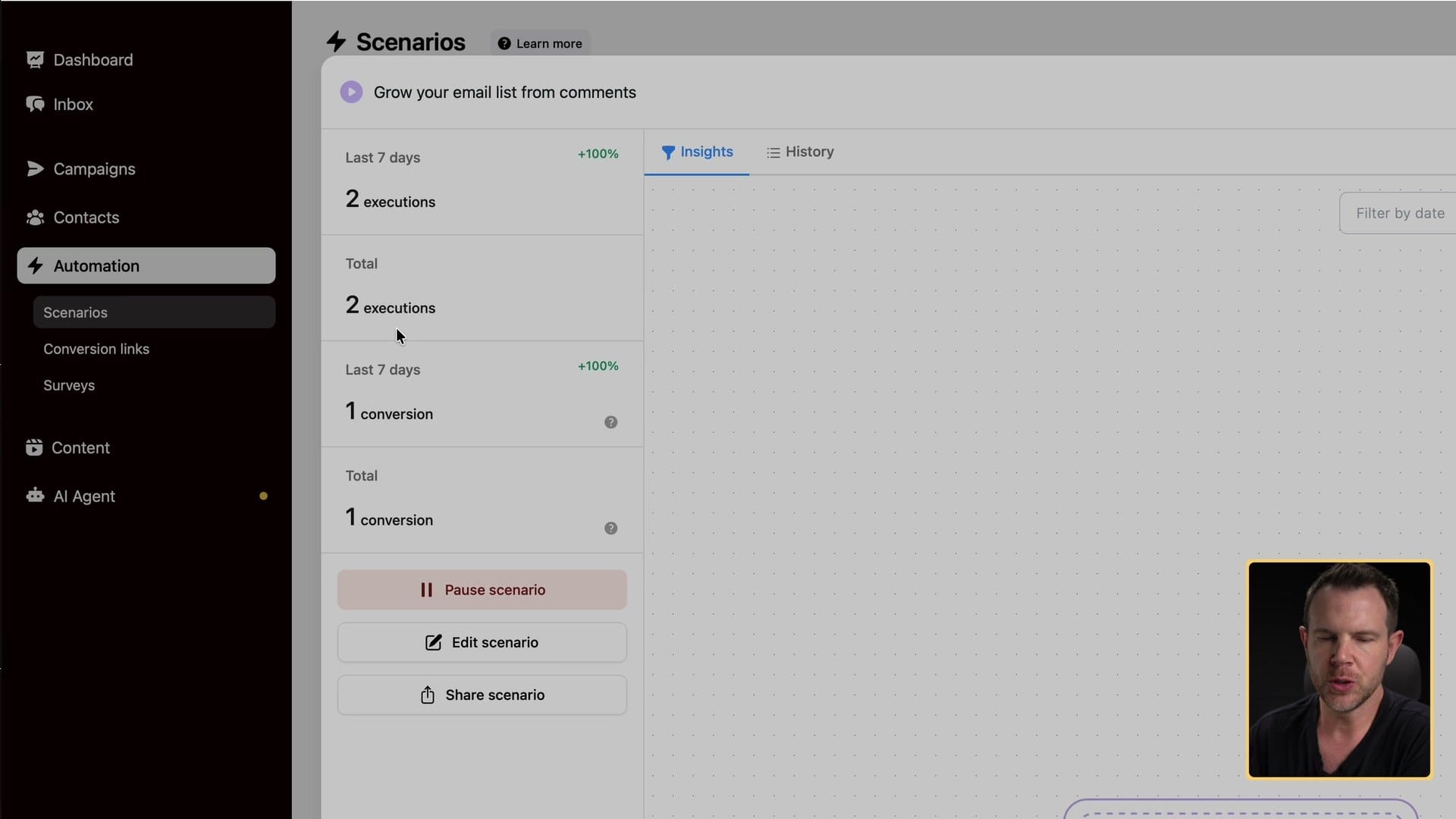Viewport: 1456px width, 819px height.
Task: Click help icon for Last 7 days conversion
Action: coord(610,422)
